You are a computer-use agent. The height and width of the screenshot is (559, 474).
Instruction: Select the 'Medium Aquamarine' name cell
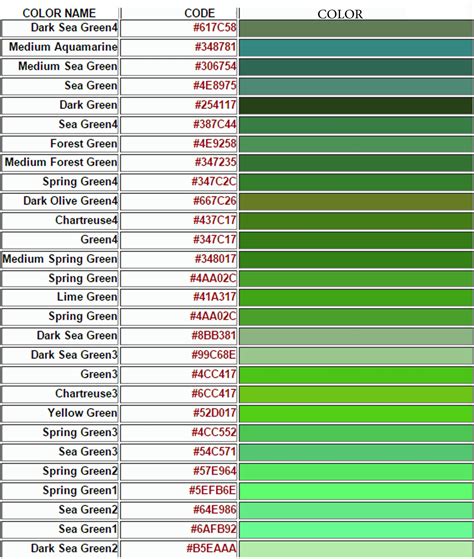click(60, 48)
